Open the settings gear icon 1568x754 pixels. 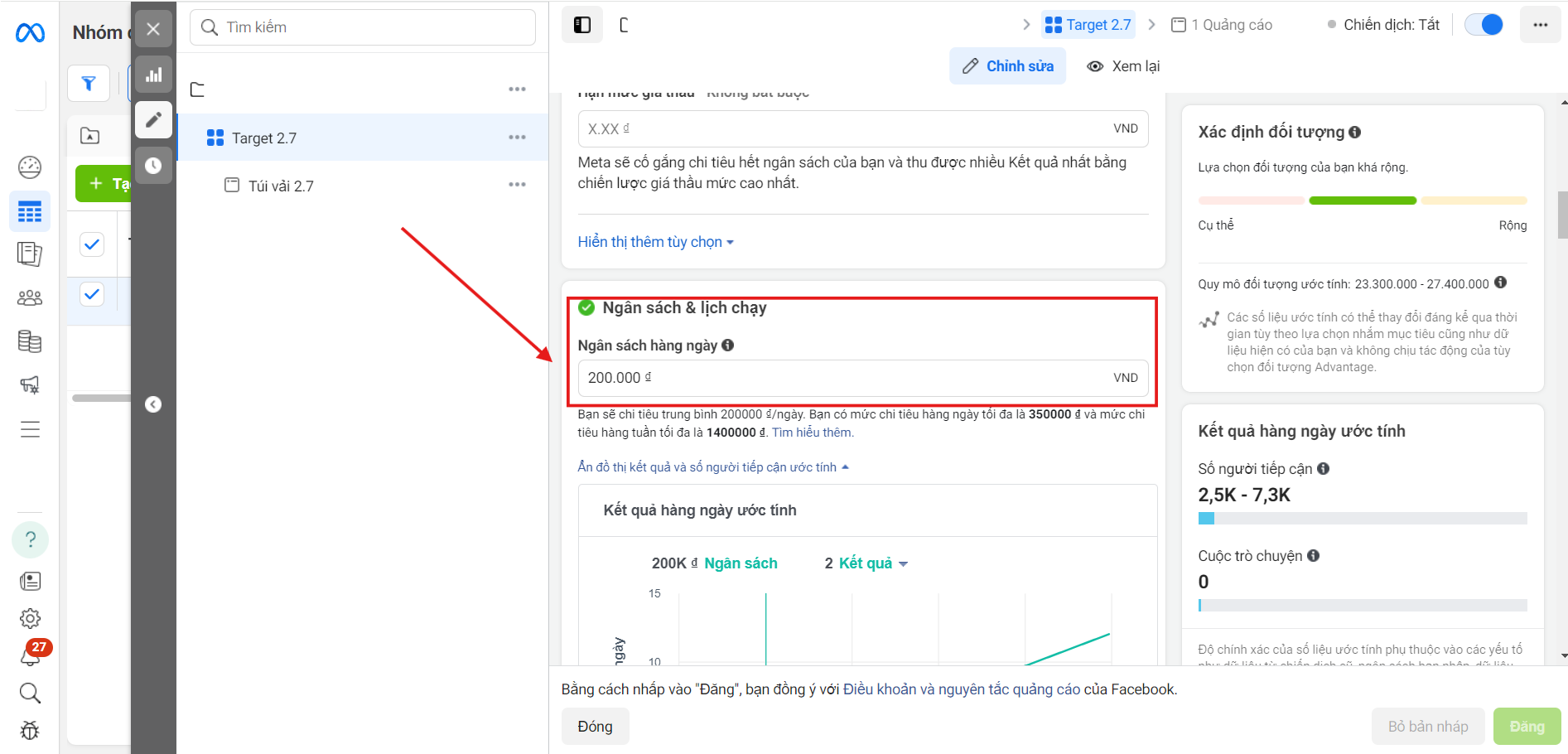pos(30,618)
